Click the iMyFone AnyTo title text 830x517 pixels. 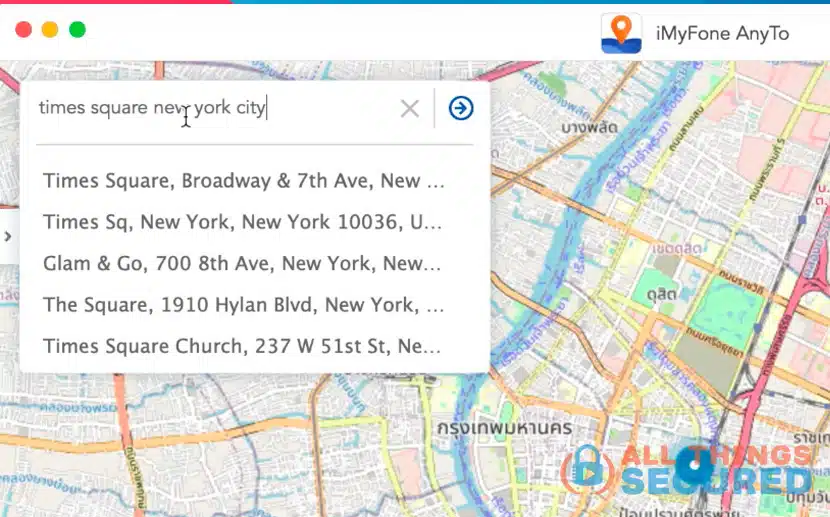(722, 34)
